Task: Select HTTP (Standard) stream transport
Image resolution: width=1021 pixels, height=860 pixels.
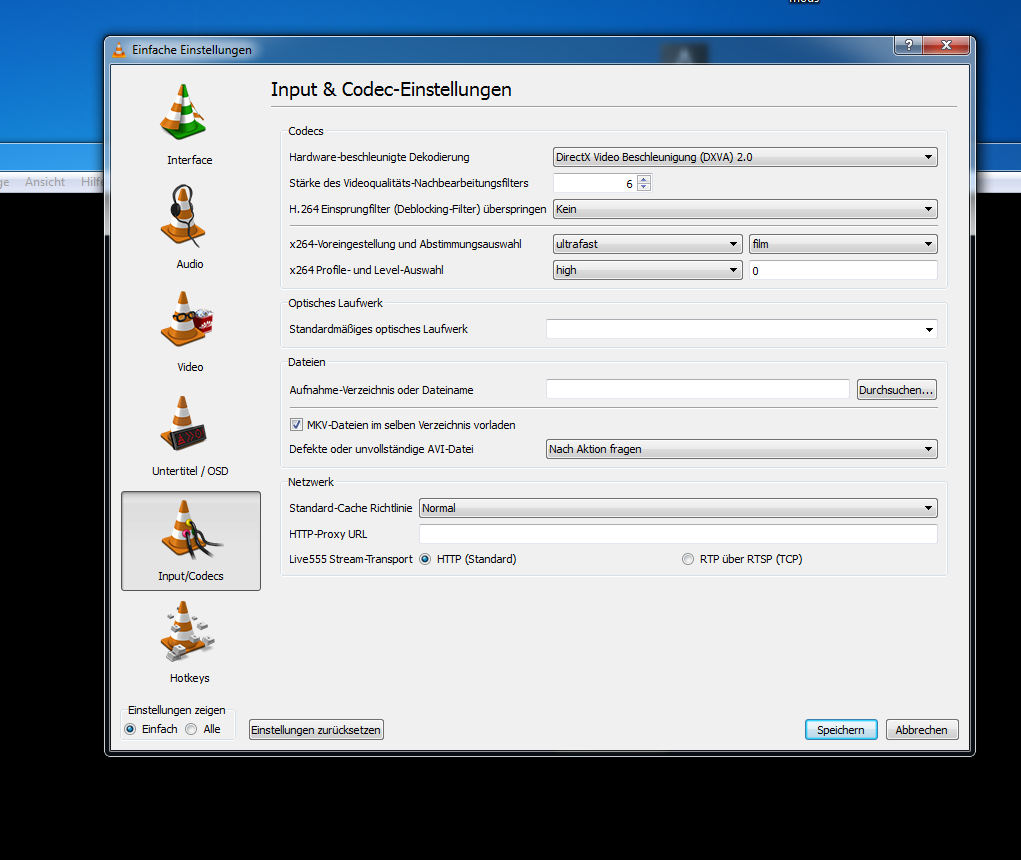Action: (425, 559)
